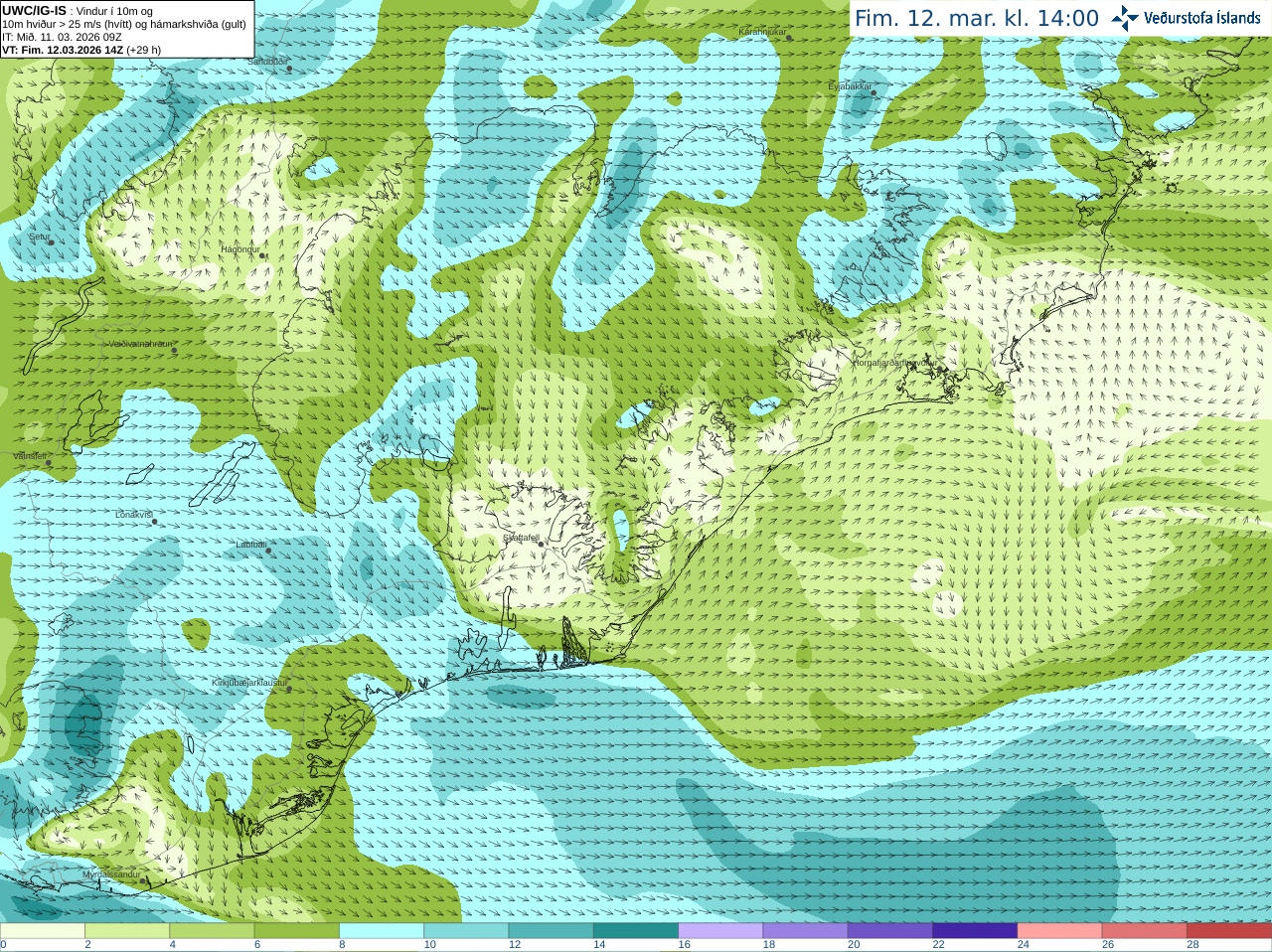Screen dimensions: 1272x952
Task: Click the Kirkjubæjarklaustur place label
Action: pyautogui.click(x=249, y=683)
